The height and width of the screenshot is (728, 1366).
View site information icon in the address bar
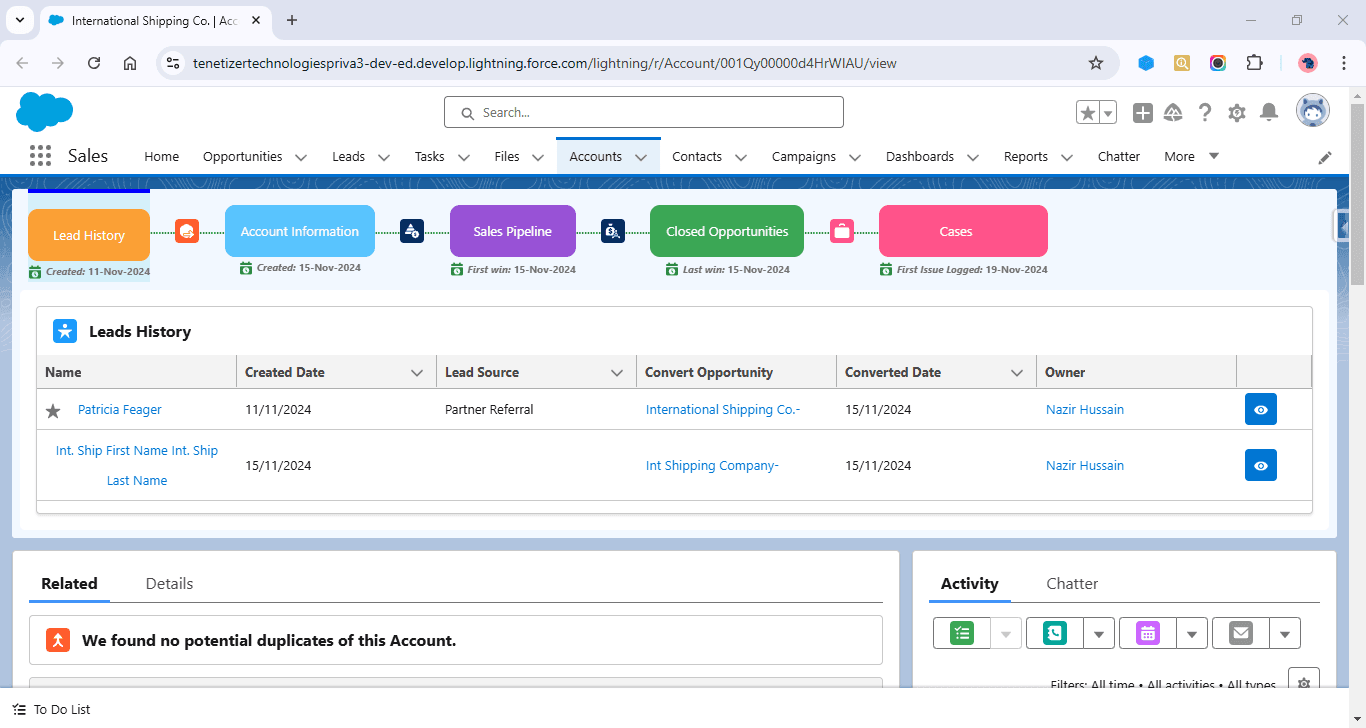coord(173,63)
